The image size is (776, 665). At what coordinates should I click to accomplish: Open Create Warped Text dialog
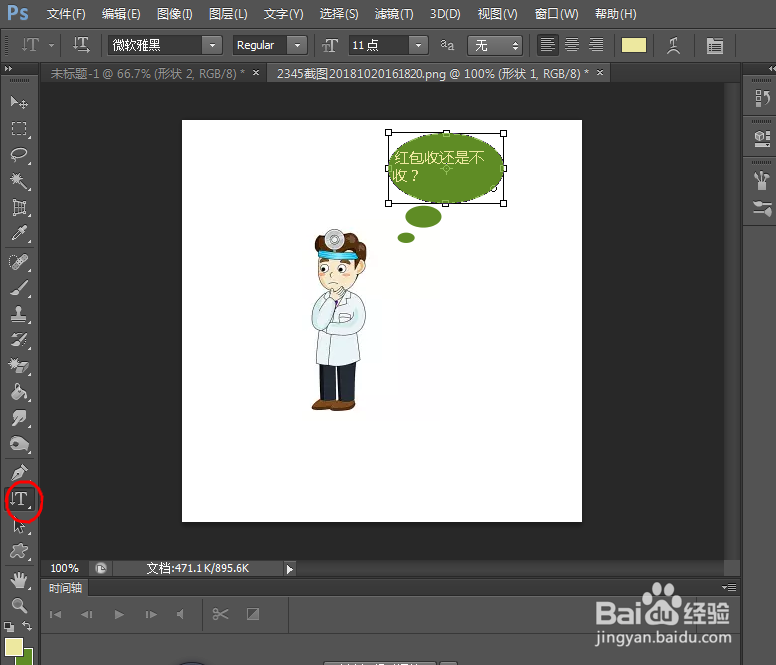tap(673, 46)
